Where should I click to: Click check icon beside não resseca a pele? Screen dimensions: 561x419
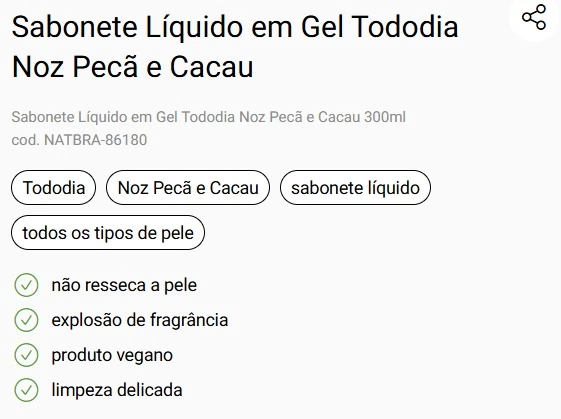26,285
